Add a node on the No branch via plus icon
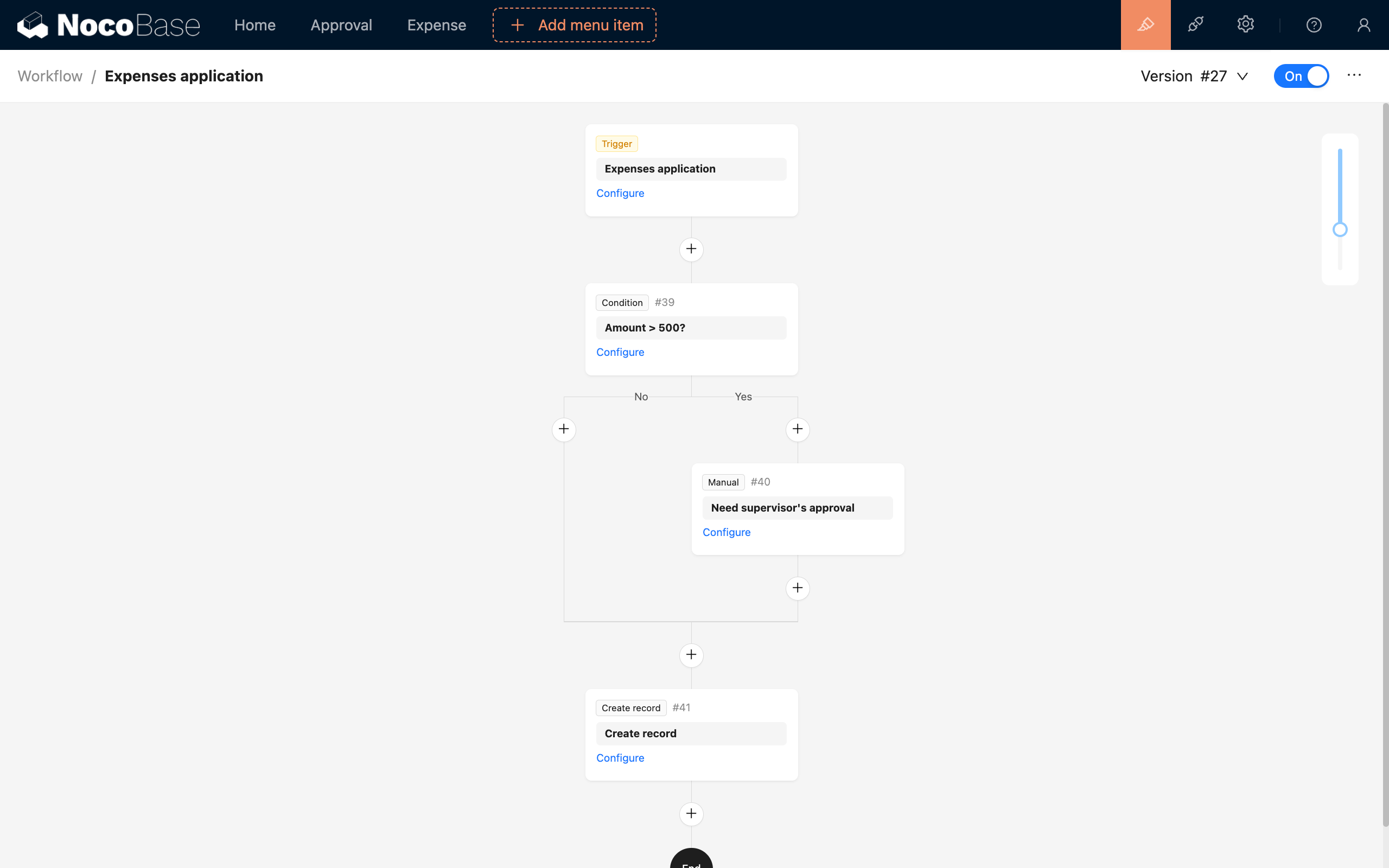Screen dimensions: 1389x868 coord(564,429)
